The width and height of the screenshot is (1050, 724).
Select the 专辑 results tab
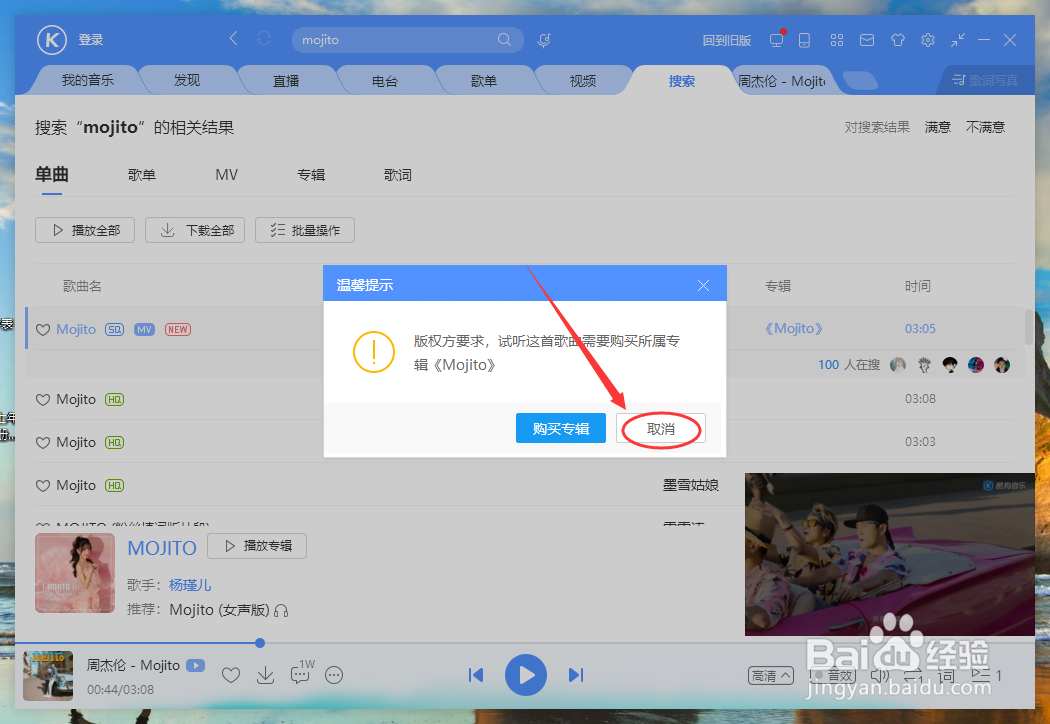pyautogui.click(x=311, y=175)
